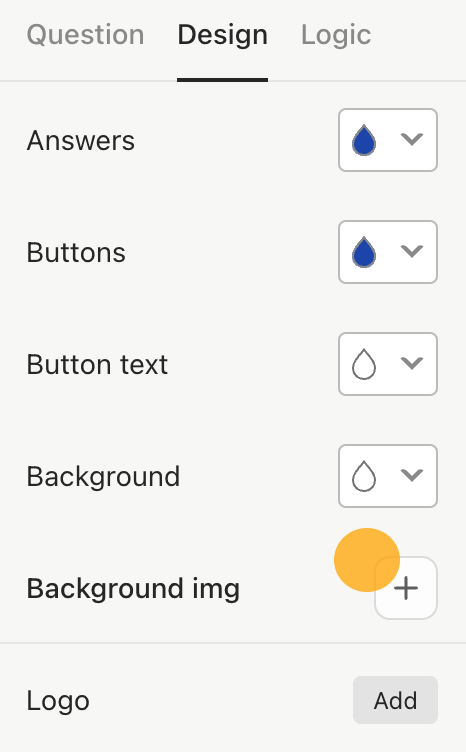Click the Add button for Logo
Image resolution: width=466 pixels, height=752 pixels.
(x=396, y=700)
